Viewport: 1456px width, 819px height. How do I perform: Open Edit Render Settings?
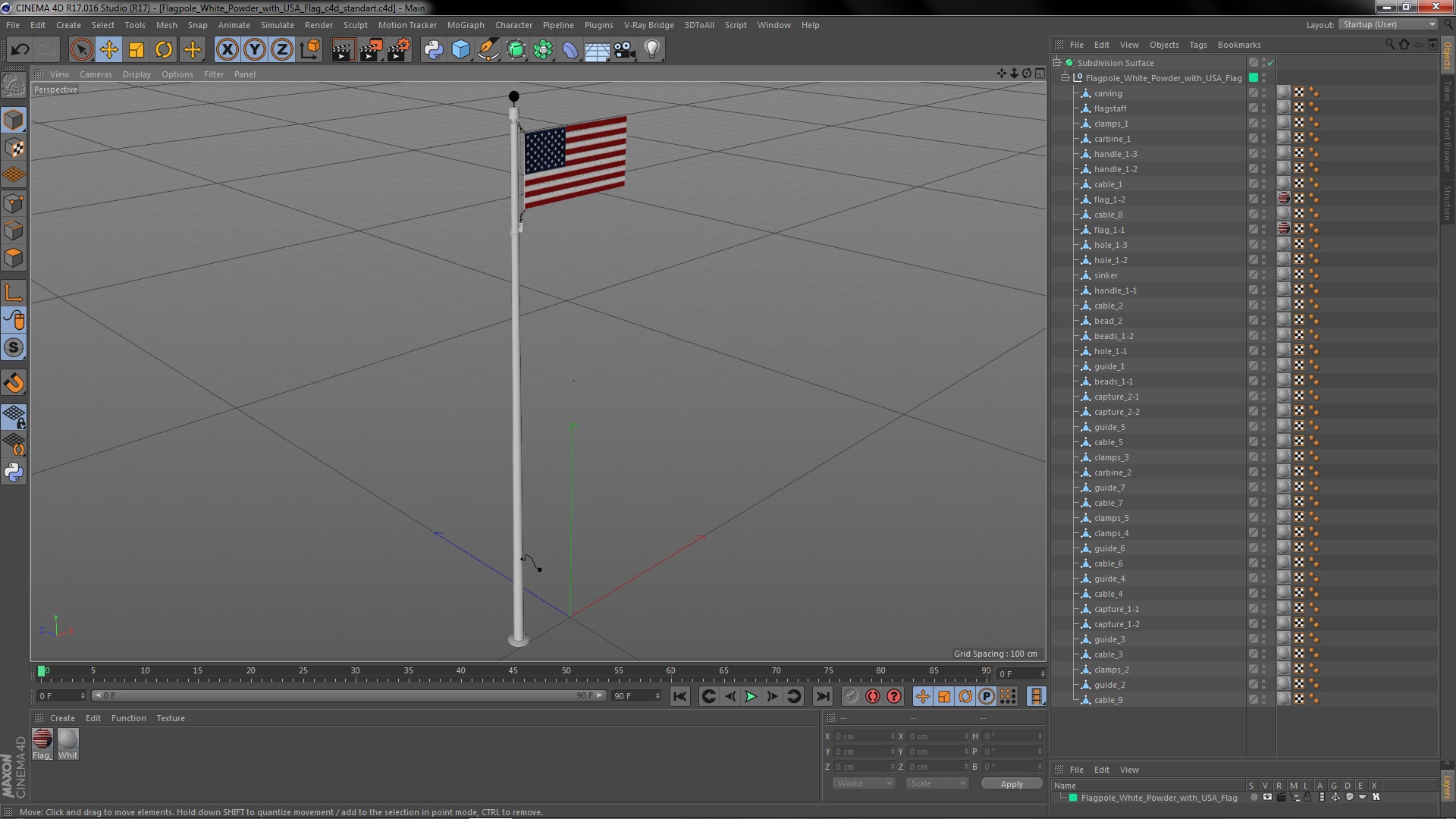tap(398, 50)
